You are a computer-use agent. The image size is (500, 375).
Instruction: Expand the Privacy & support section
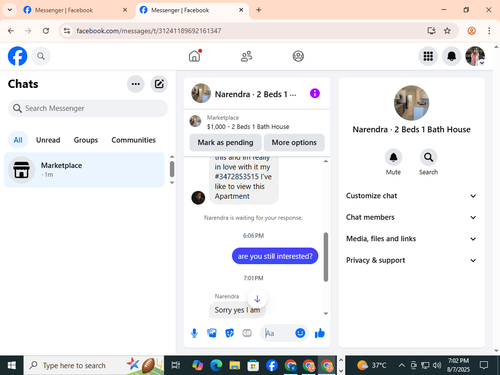[411, 260]
